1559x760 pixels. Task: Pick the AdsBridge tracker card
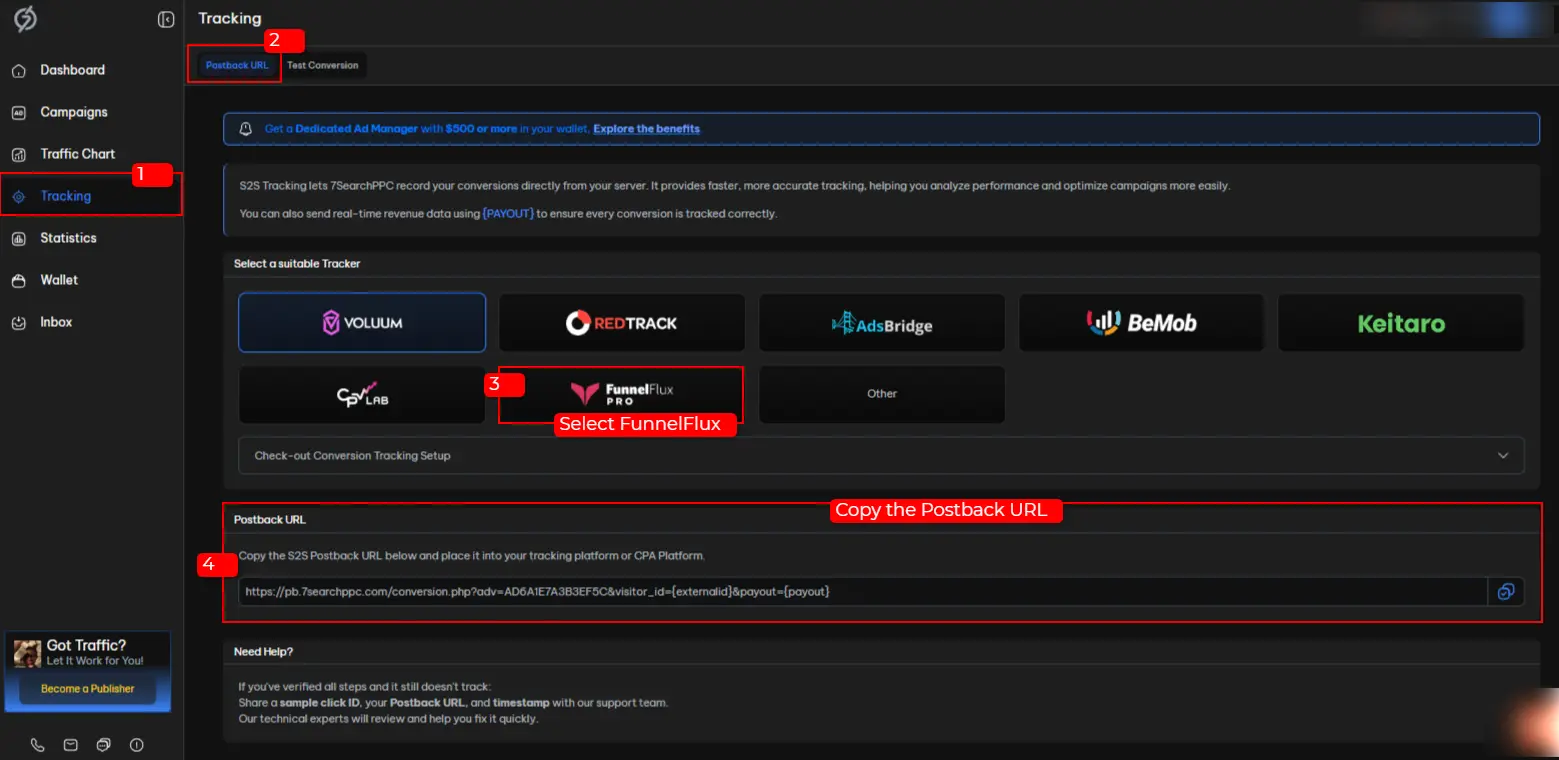tap(882, 322)
